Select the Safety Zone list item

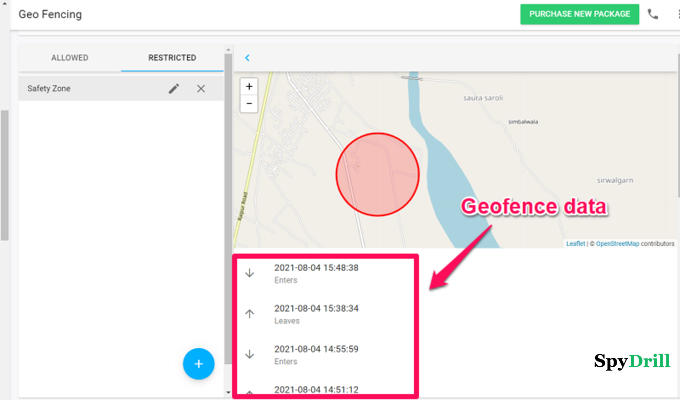click(80, 89)
